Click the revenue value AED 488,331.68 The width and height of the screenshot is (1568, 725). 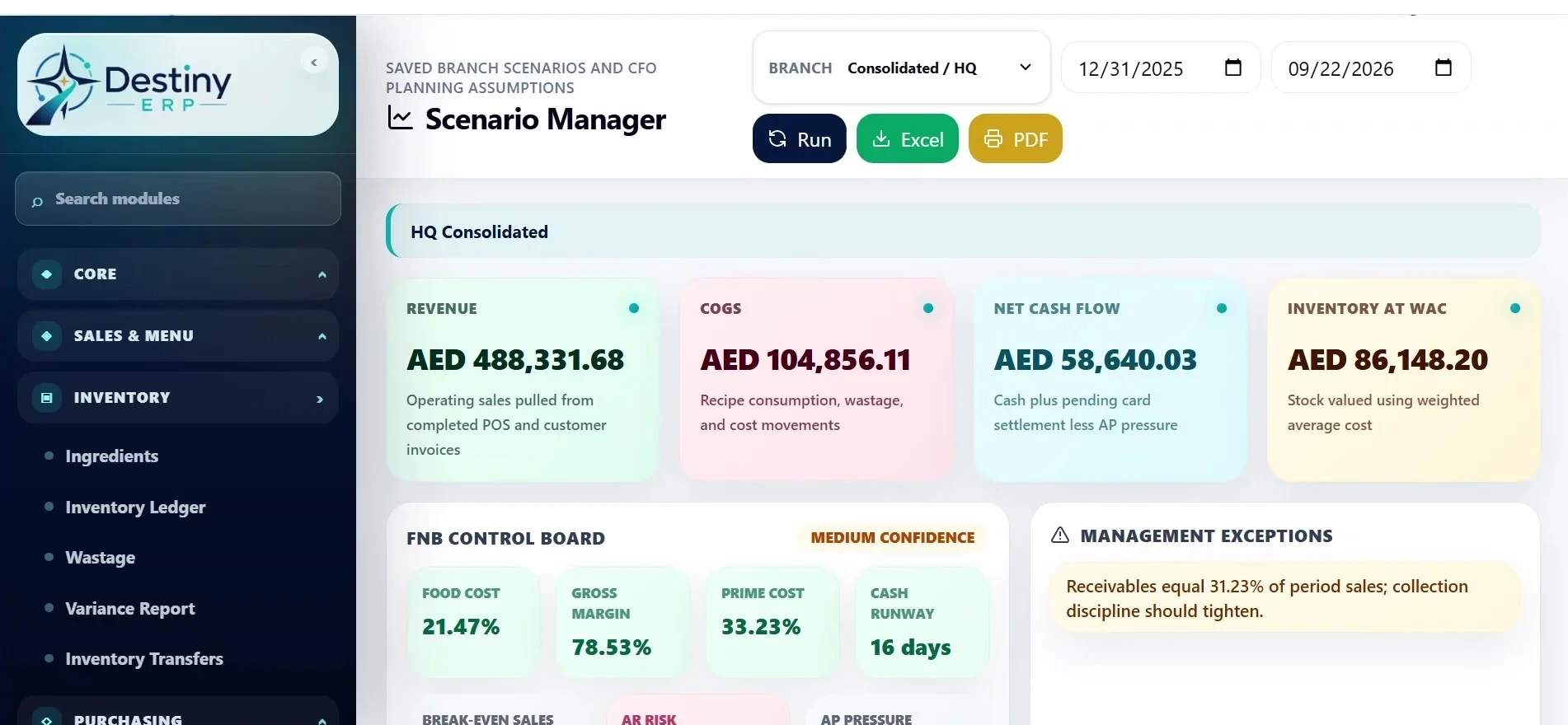point(515,360)
